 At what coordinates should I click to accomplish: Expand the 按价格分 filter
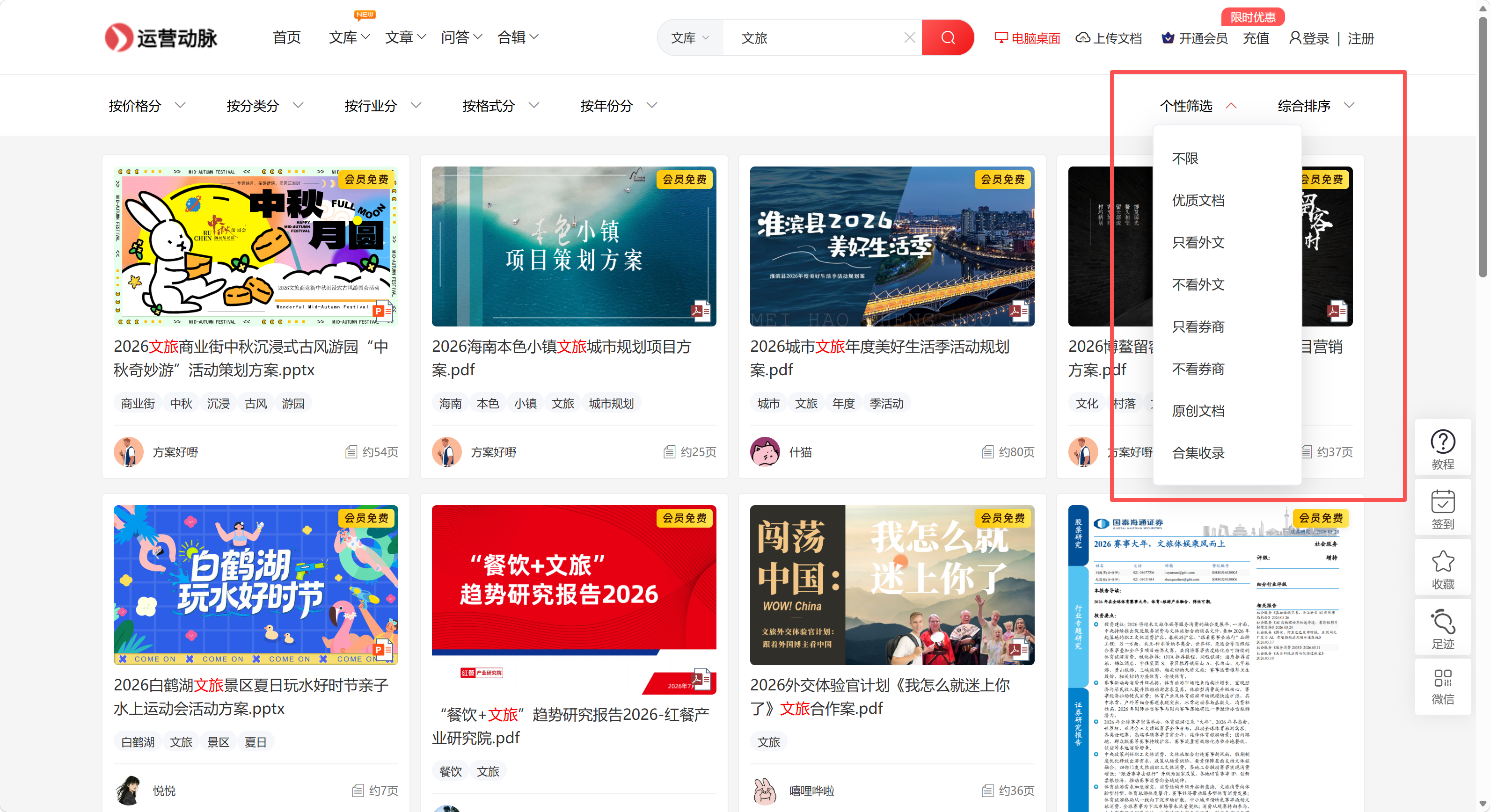click(147, 106)
